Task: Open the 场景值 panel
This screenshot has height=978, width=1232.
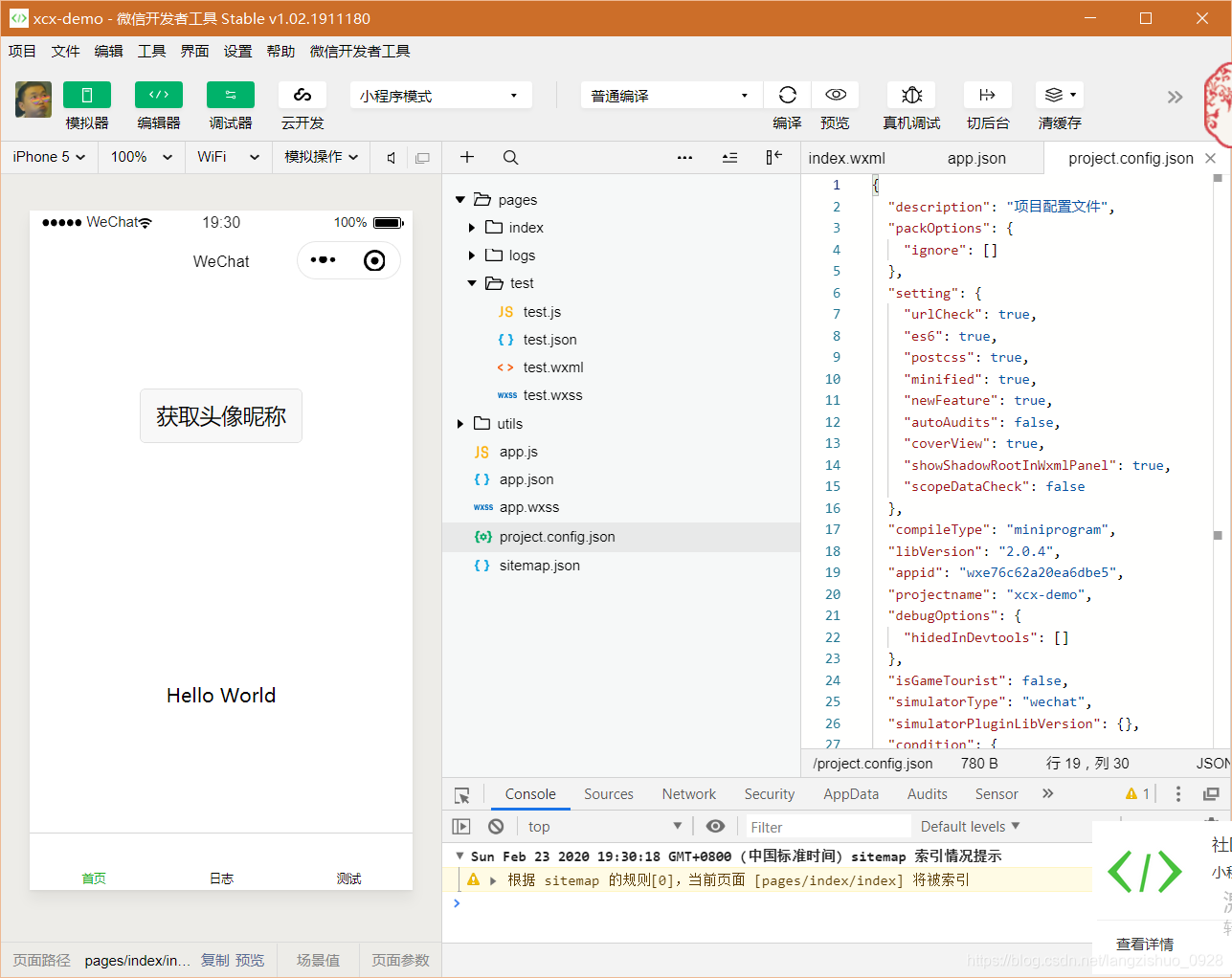Action: 318,960
